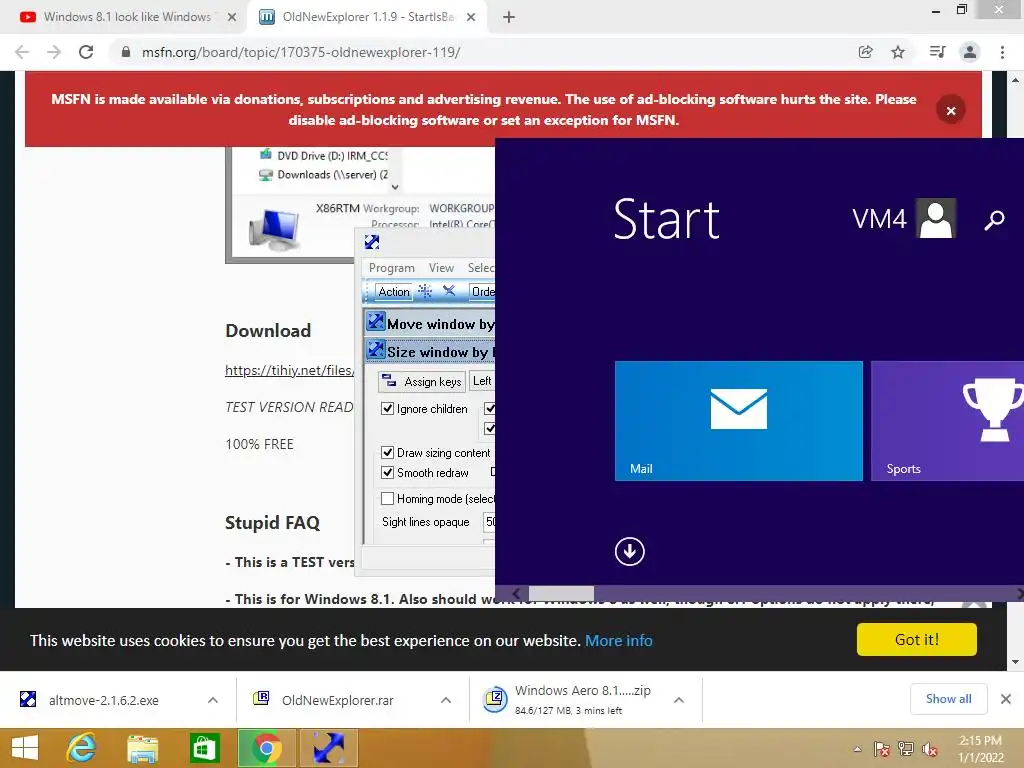Select Size window by row
The image size is (1024, 768).
point(430,352)
